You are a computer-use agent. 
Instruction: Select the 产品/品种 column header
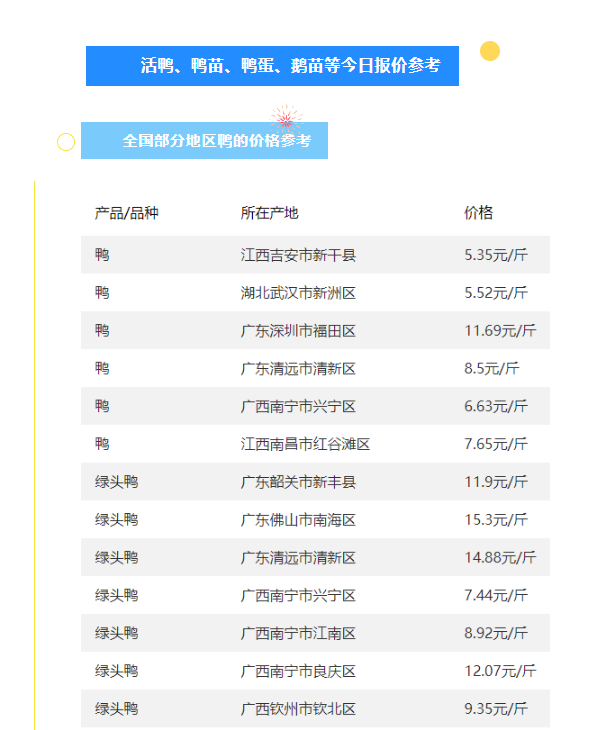coord(127,213)
